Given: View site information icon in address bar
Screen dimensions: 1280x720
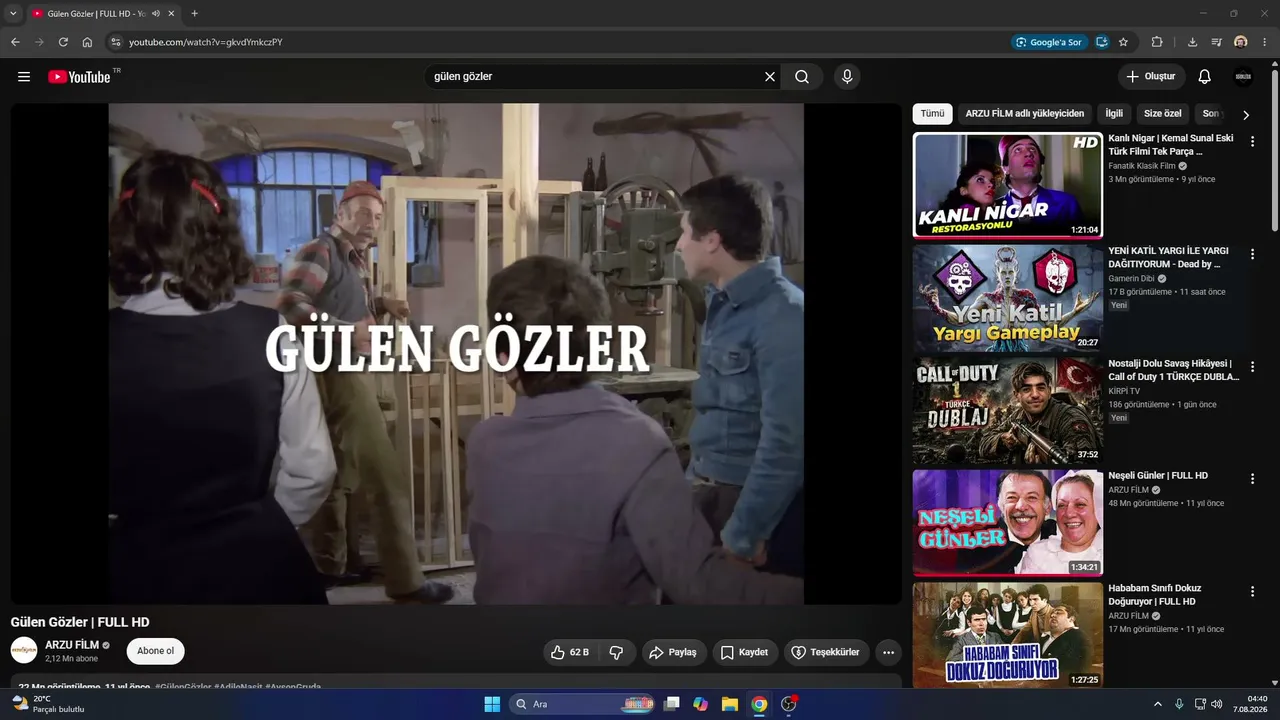Looking at the screenshot, I should pos(115,42).
